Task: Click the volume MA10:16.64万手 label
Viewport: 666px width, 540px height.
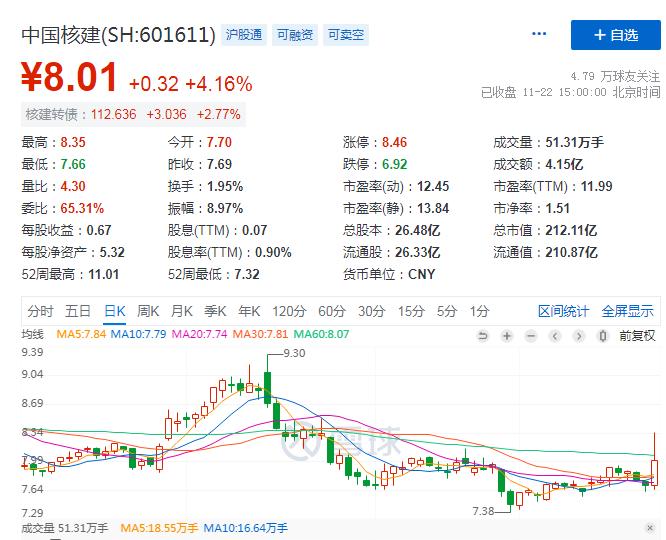Action: pos(246,528)
